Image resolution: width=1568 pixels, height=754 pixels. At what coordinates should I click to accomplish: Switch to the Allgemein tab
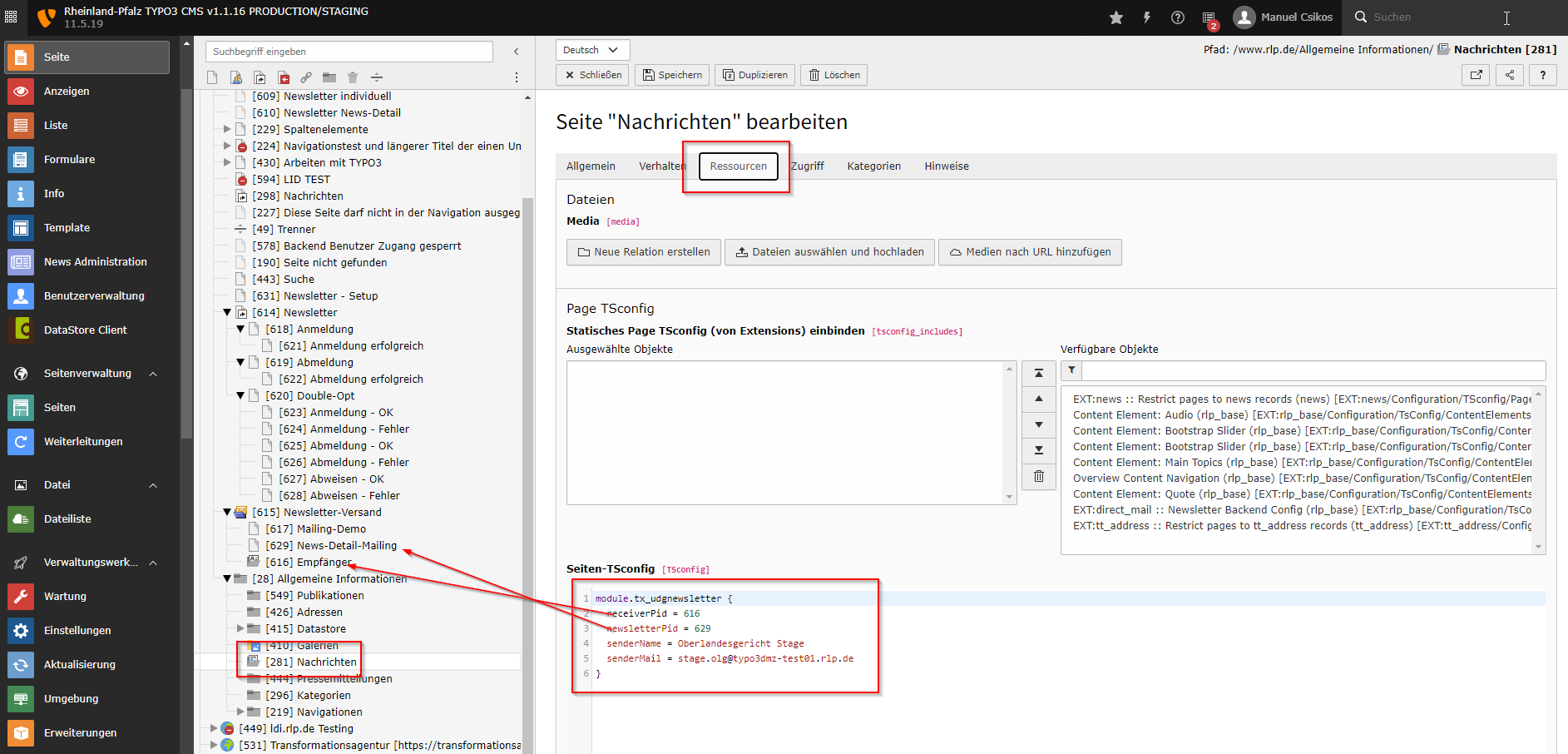pyautogui.click(x=591, y=166)
